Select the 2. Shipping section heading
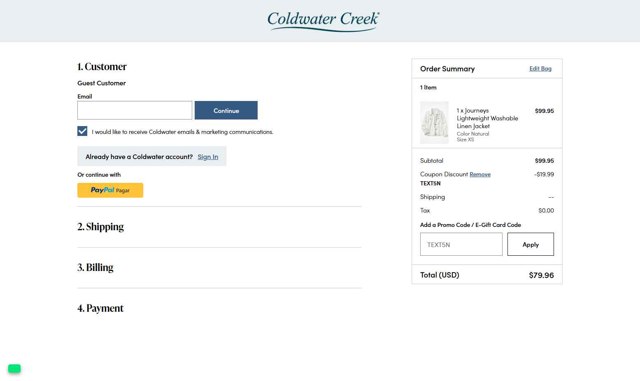The image size is (640, 381). [x=100, y=227]
